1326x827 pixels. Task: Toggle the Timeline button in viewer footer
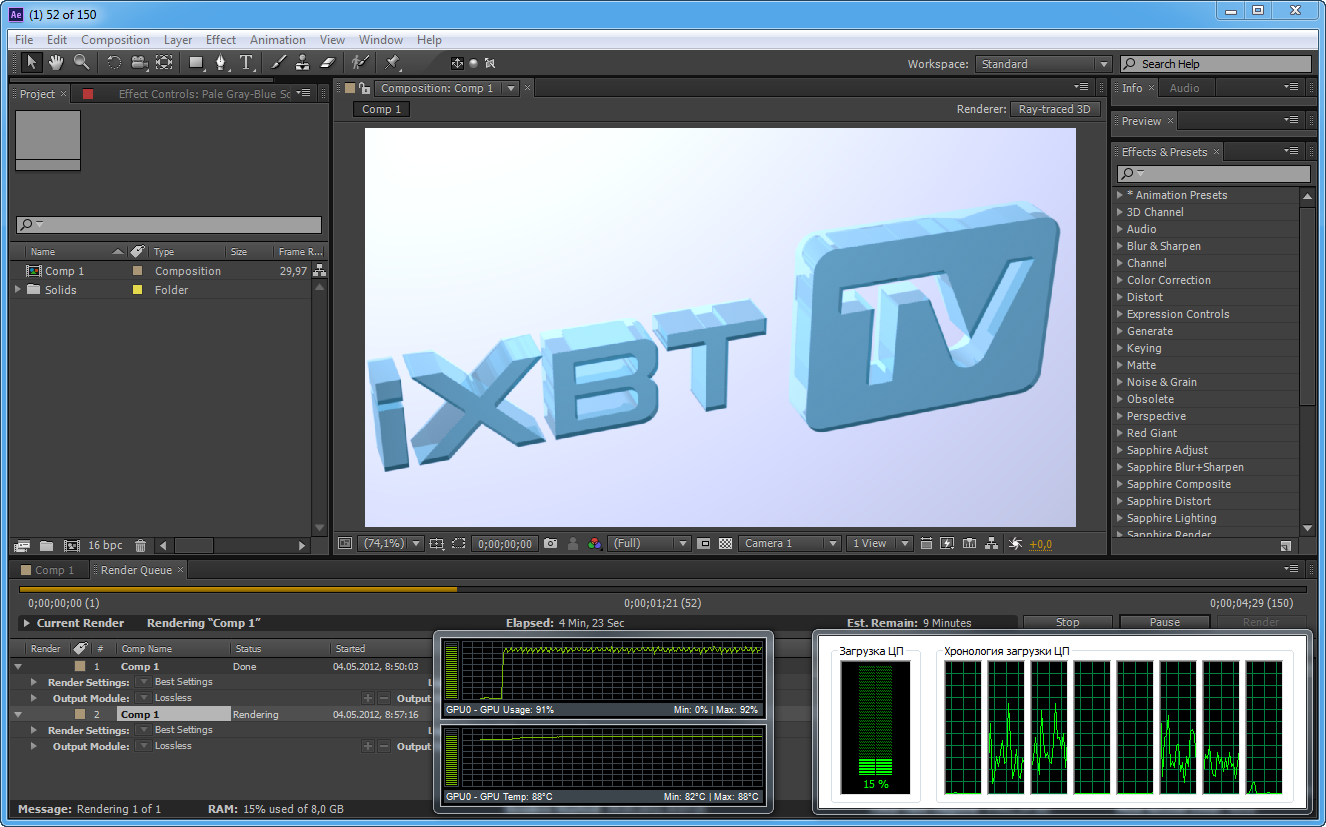coord(969,544)
